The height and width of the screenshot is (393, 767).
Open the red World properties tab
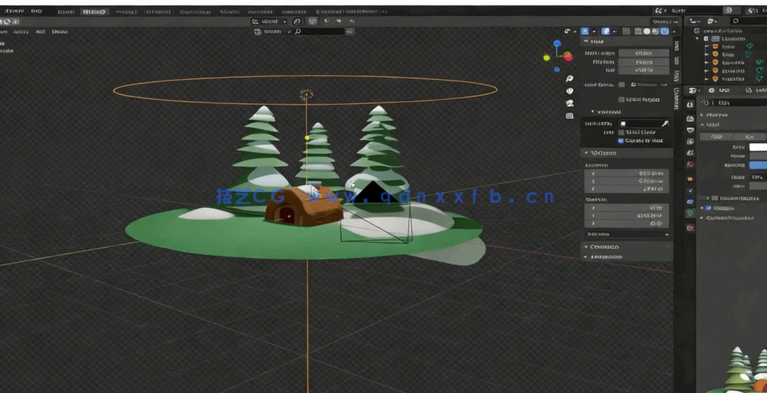click(690, 164)
